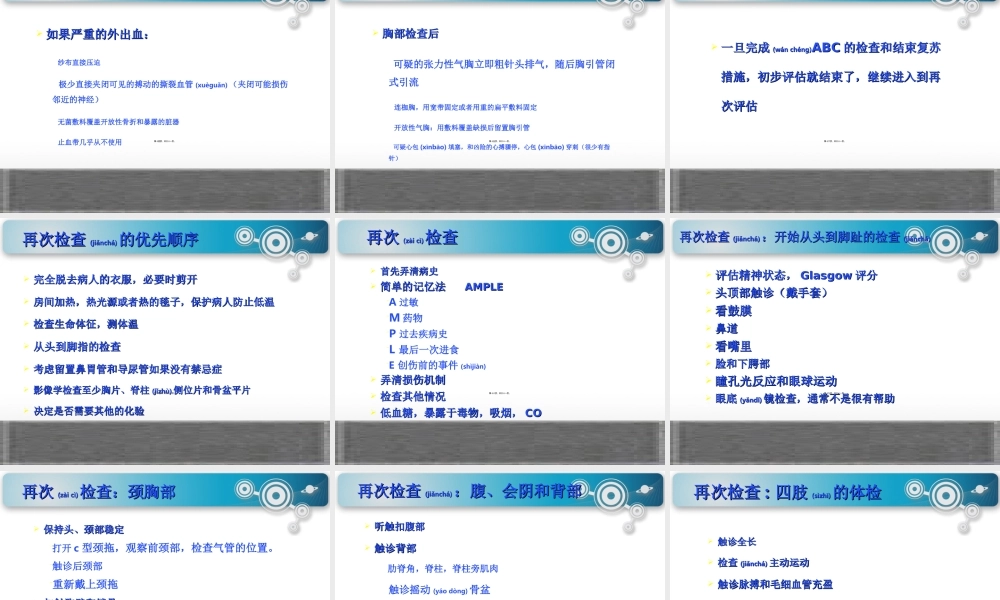The height and width of the screenshot is (600, 1000).
Task: Select the line 触诊脉搏和毛细血管充盈
Action: coord(775,583)
